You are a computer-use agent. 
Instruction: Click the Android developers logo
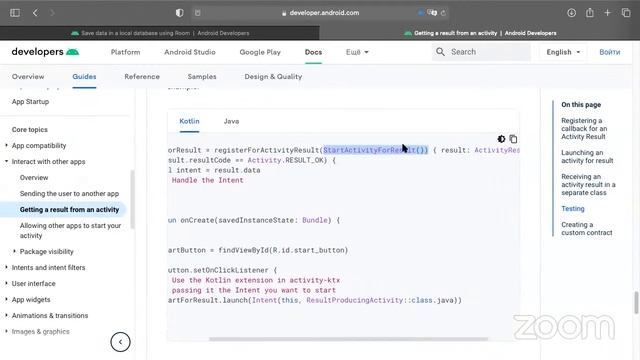click(x=45, y=52)
